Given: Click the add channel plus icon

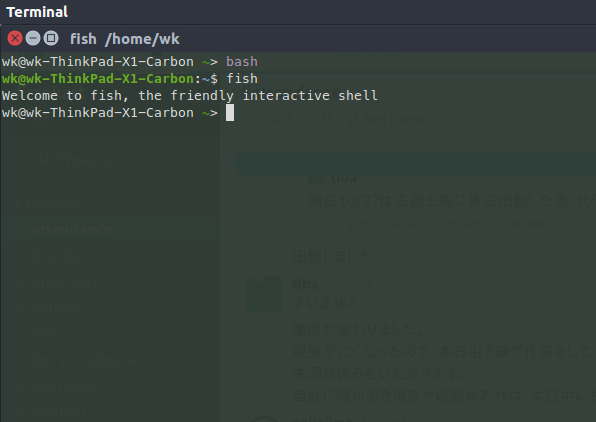Looking at the screenshot, I should 198,204.
